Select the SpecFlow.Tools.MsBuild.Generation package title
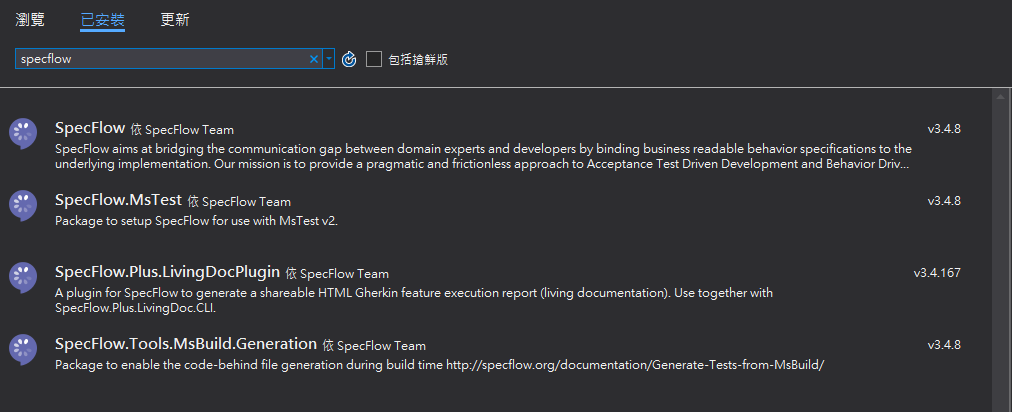Image resolution: width=1012 pixels, height=412 pixels. (x=186, y=344)
